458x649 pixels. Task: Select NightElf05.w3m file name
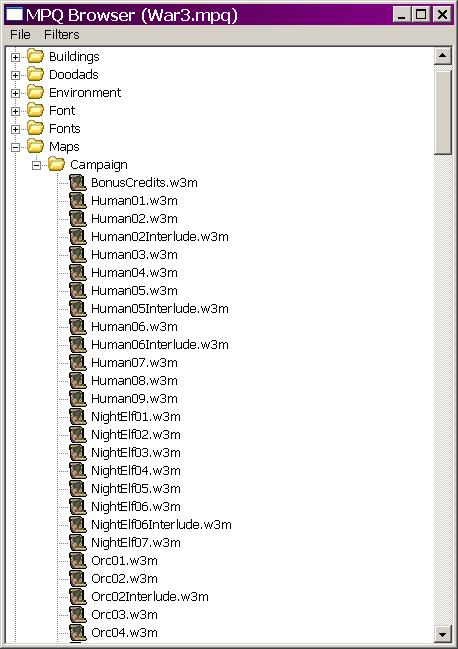click(x=136, y=489)
